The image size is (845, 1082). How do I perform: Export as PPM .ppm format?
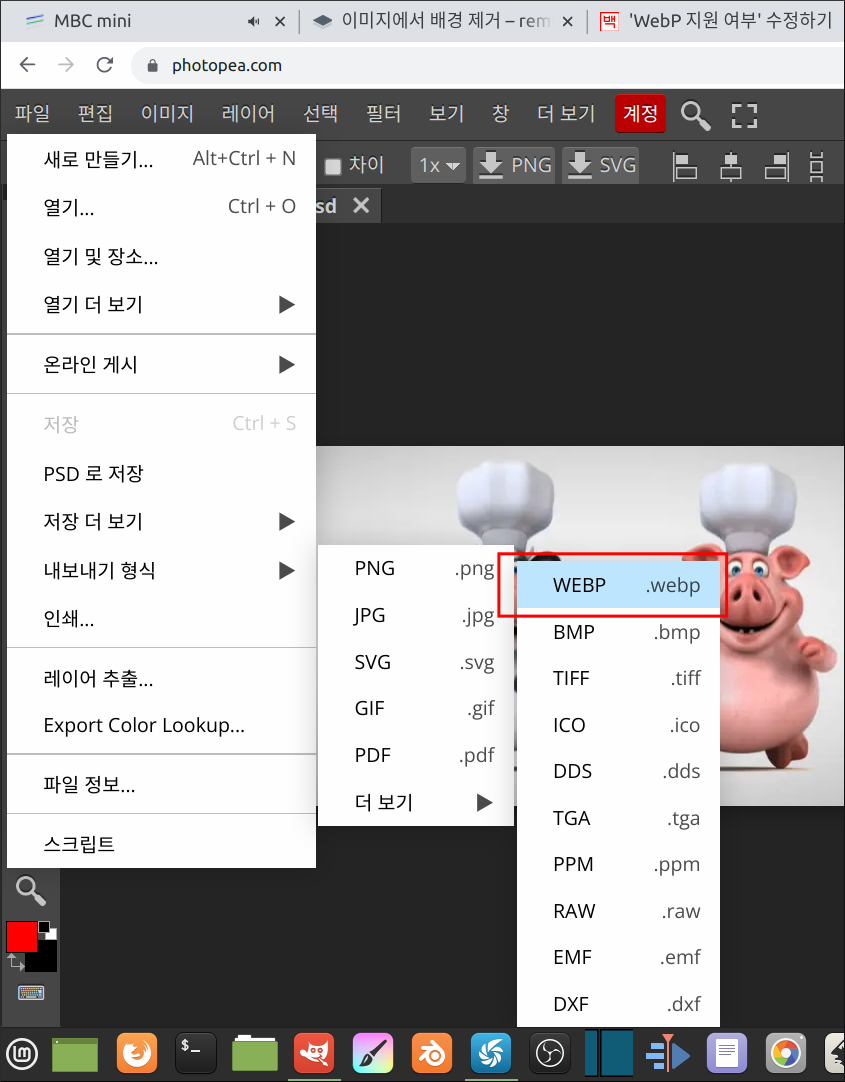618,865
